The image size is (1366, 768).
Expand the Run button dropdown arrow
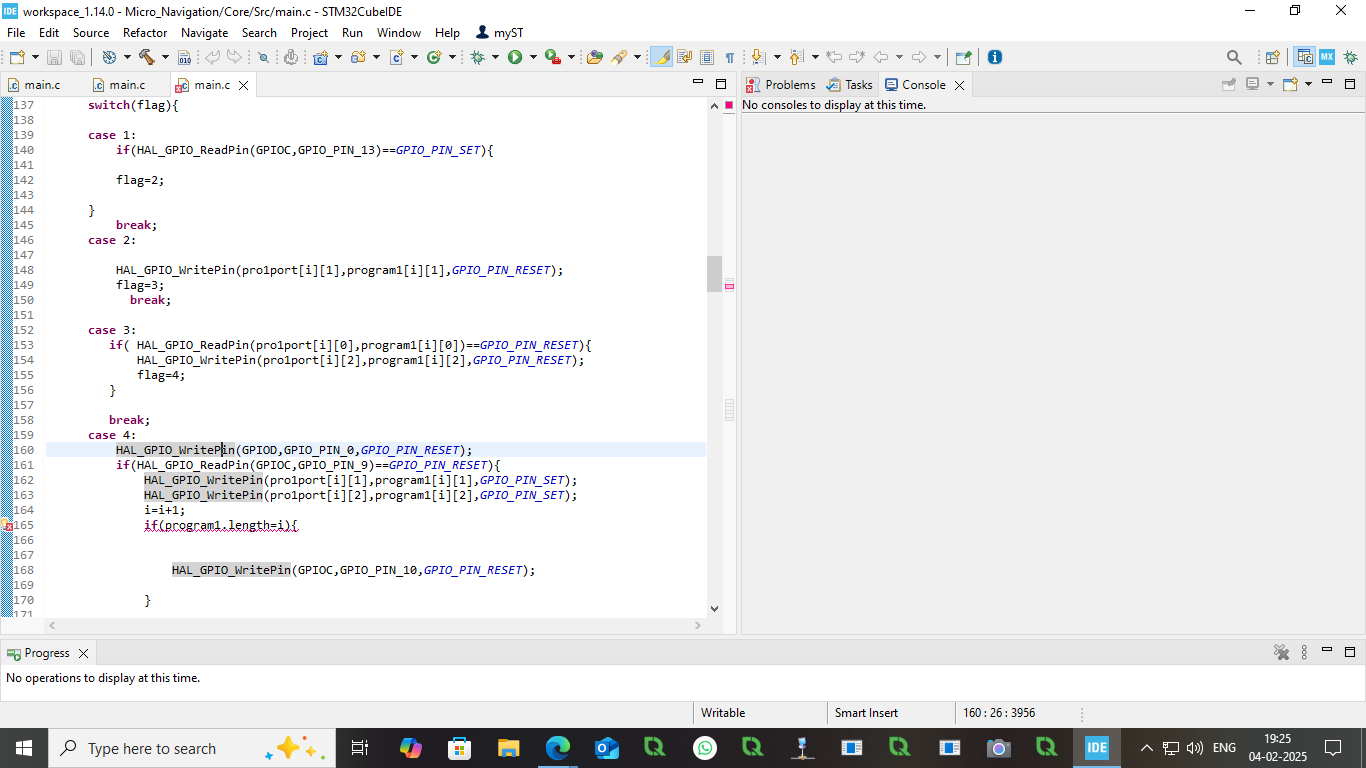(533, 57)
